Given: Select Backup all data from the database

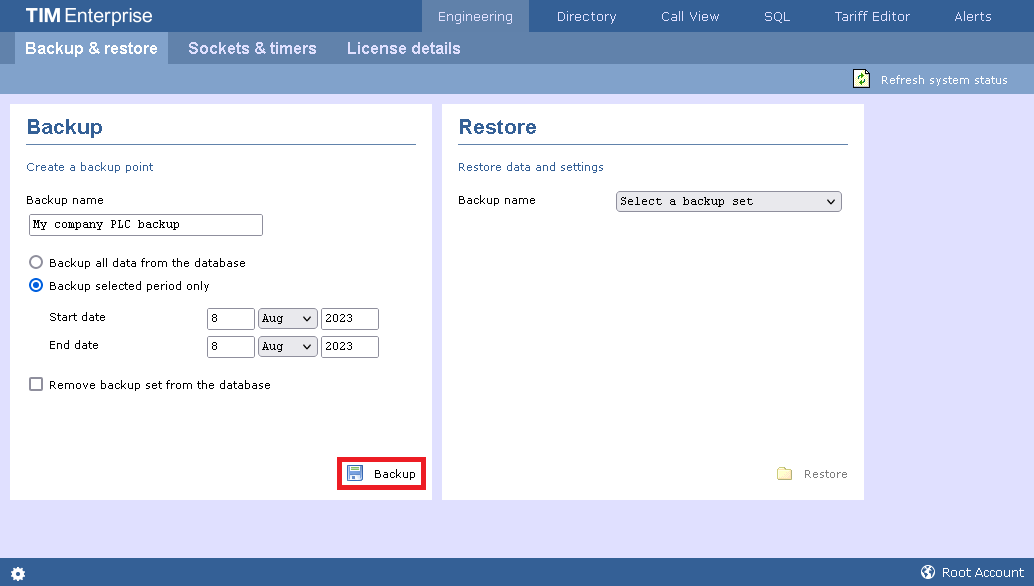Looking at the screenshot, I should [x=36, y=263].
